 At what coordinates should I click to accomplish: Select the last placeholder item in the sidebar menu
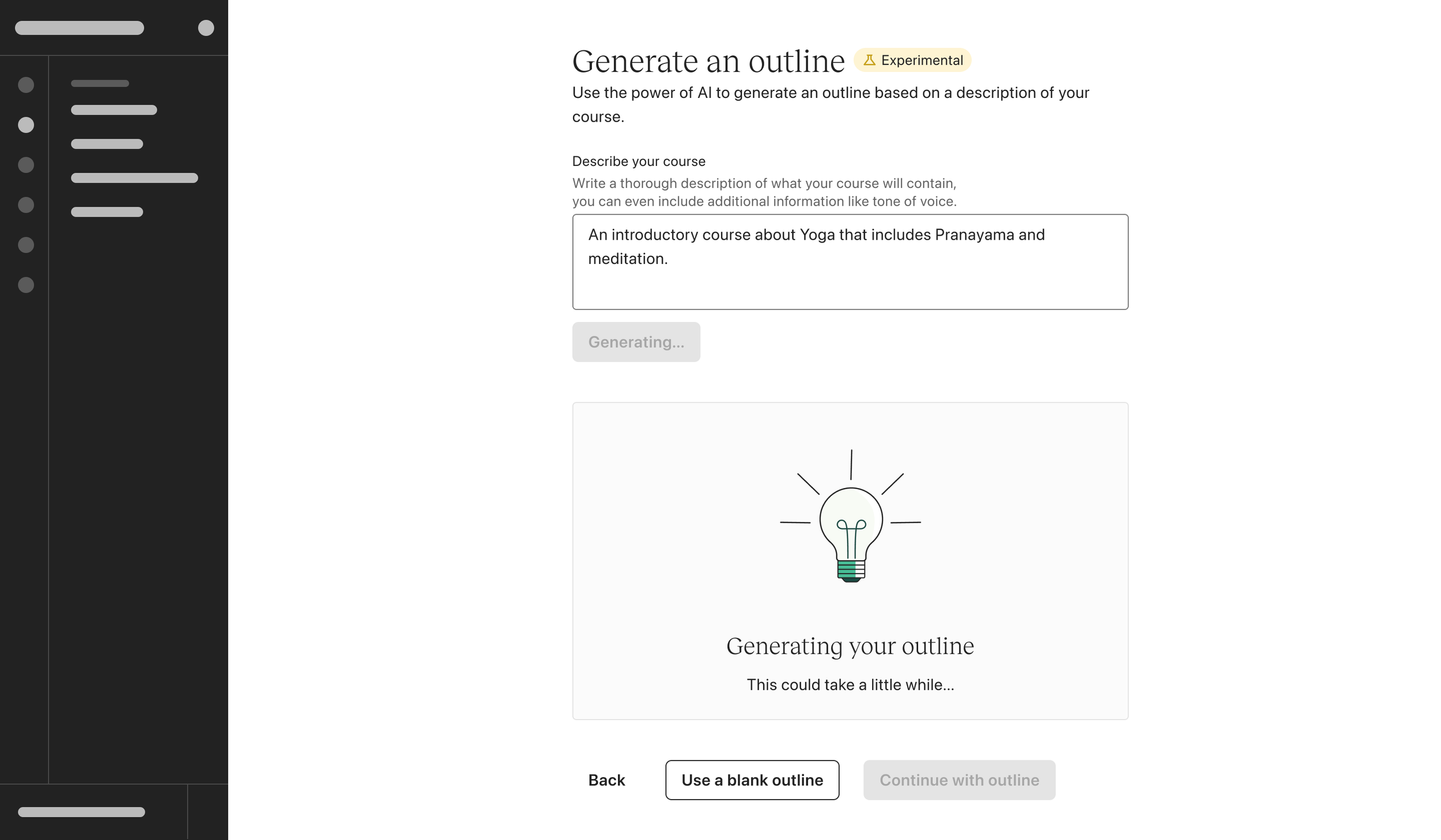107,212
